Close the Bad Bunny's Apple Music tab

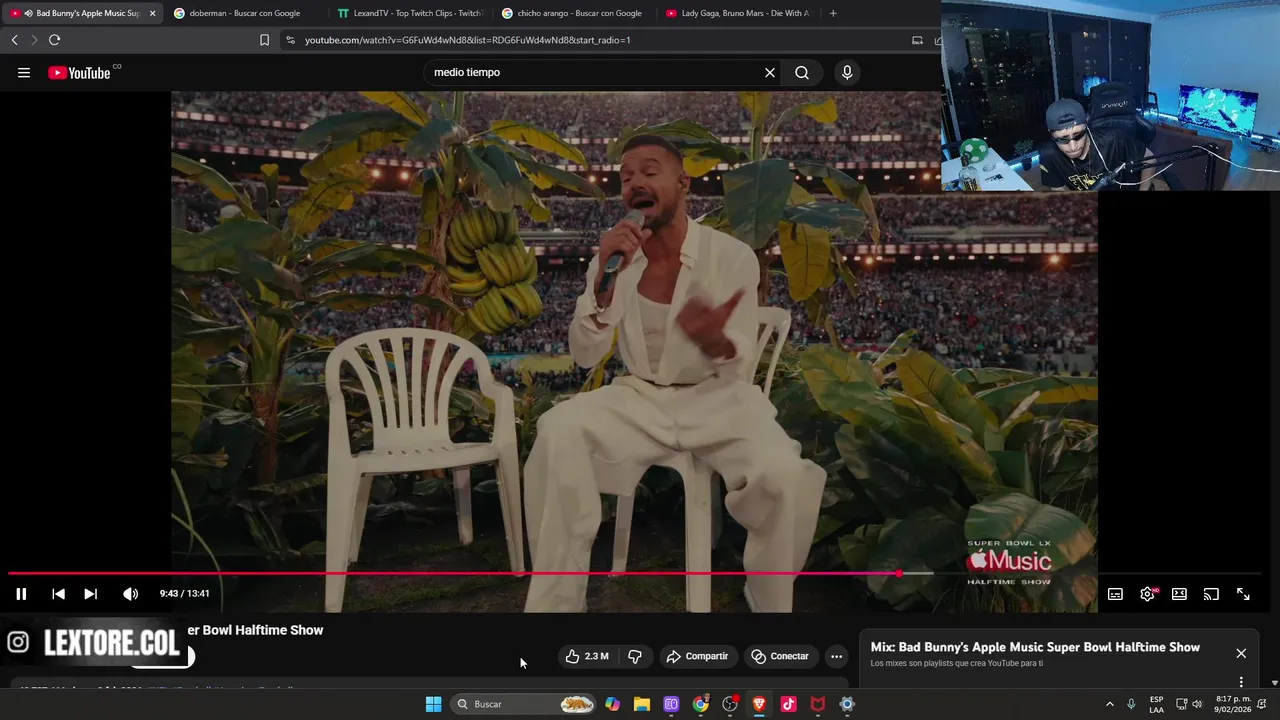[152, 13]
